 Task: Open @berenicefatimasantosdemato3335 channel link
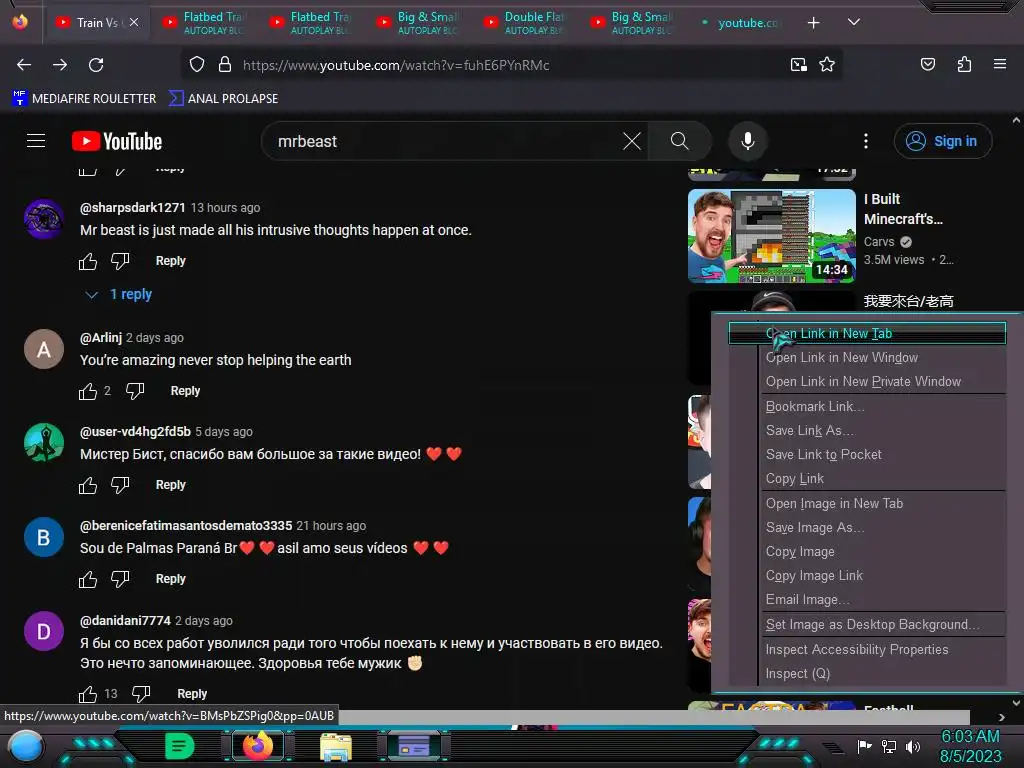pos(186,526)
